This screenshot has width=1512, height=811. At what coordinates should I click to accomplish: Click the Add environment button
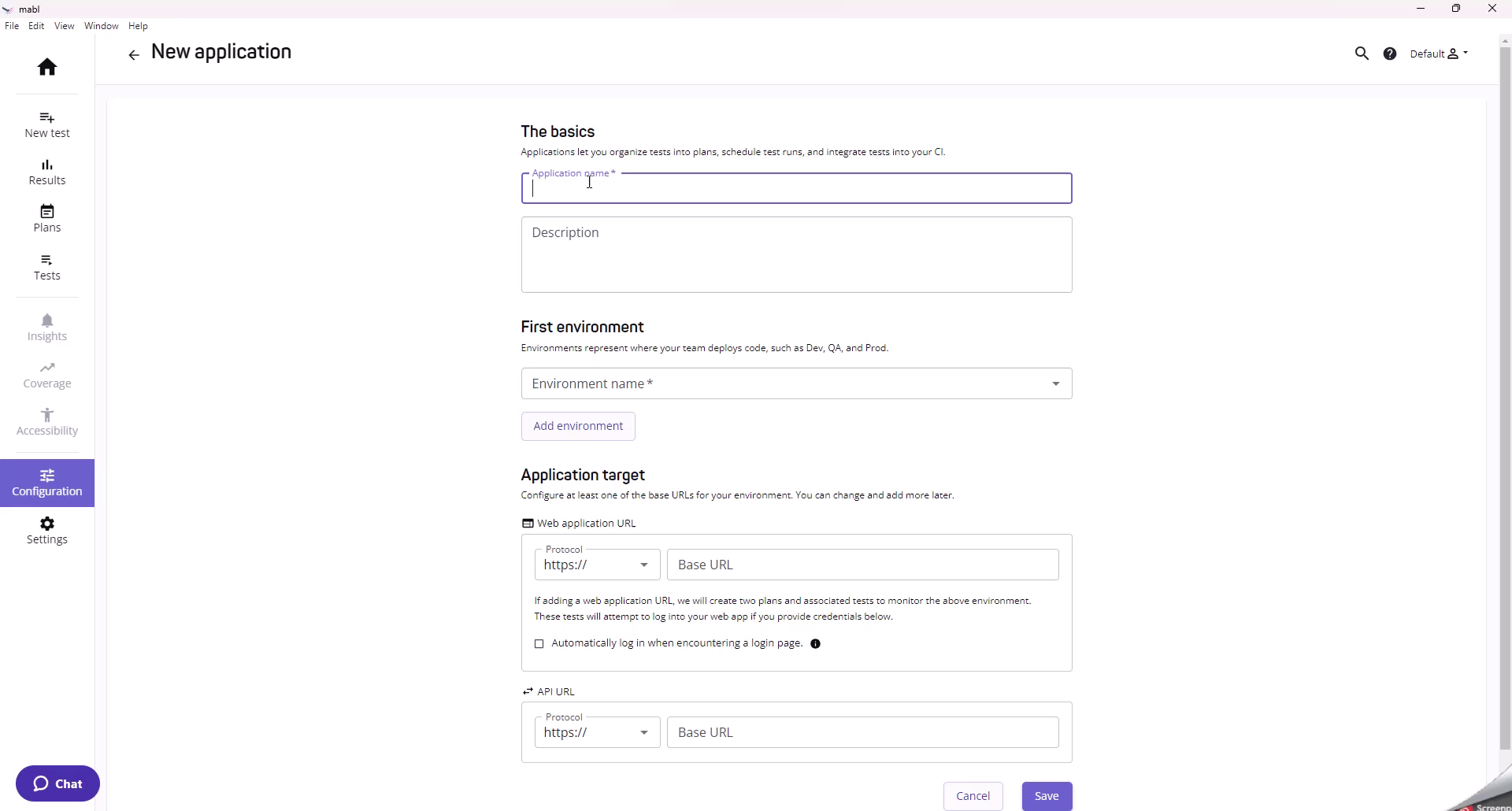pos(578,426)
